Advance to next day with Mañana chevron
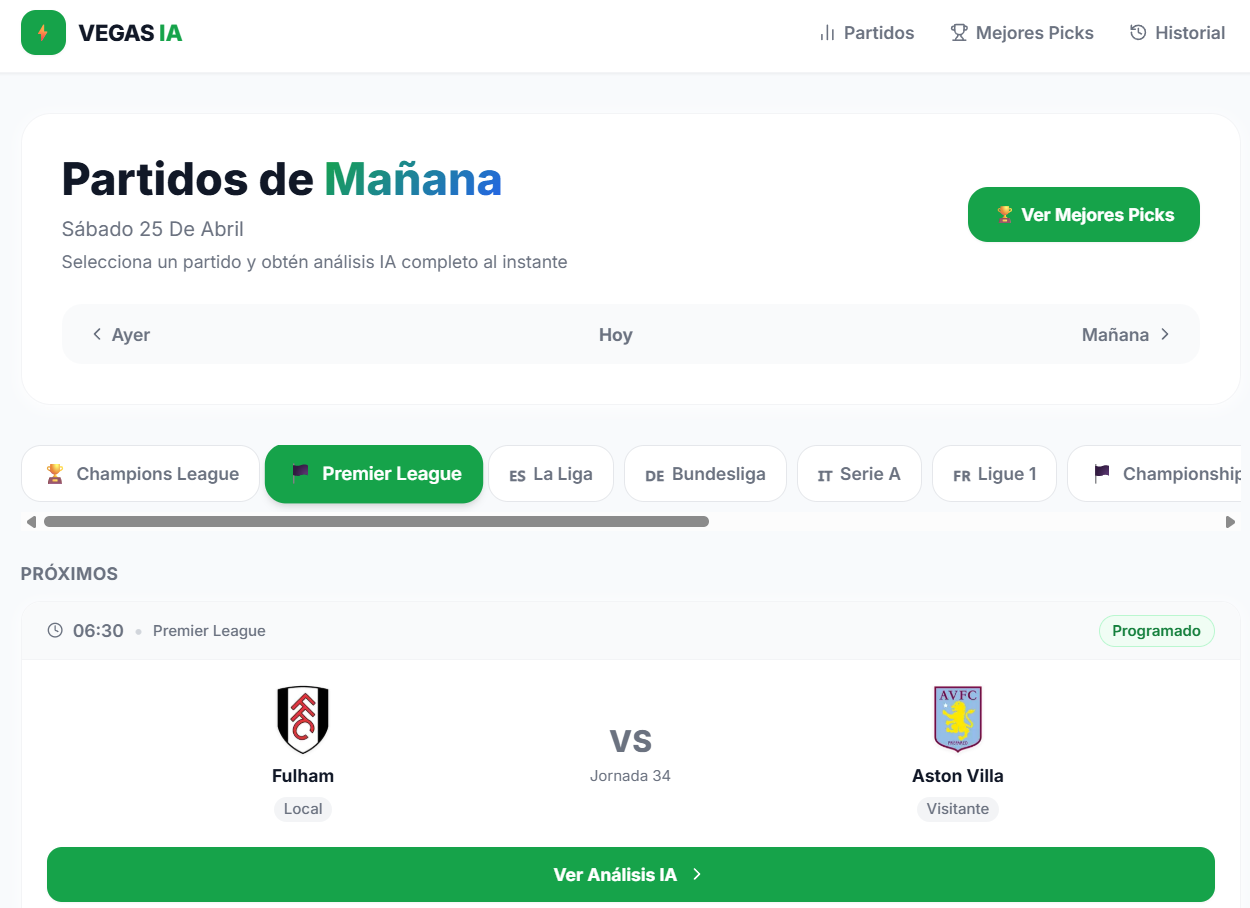1250x908 pixels. pyautogui.click(x=1165, y=334)
